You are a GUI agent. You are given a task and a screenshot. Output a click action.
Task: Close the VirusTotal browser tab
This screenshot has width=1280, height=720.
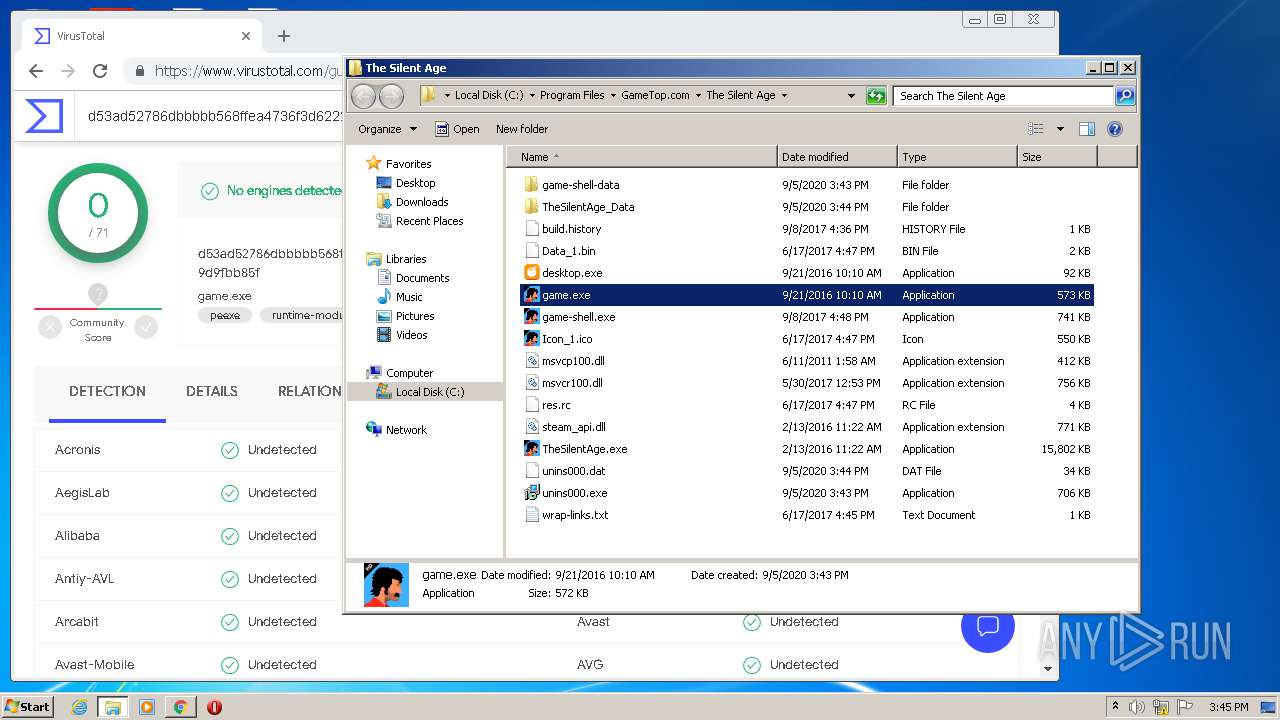[246, 36]
